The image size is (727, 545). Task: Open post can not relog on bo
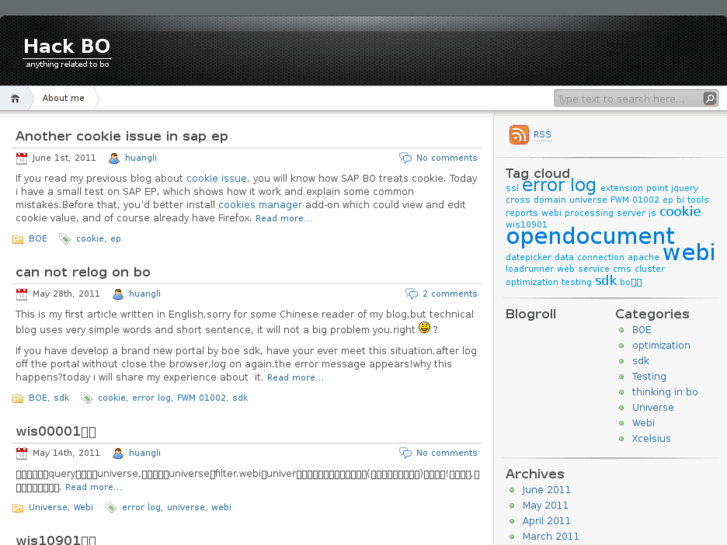click(x=83, y=272)
